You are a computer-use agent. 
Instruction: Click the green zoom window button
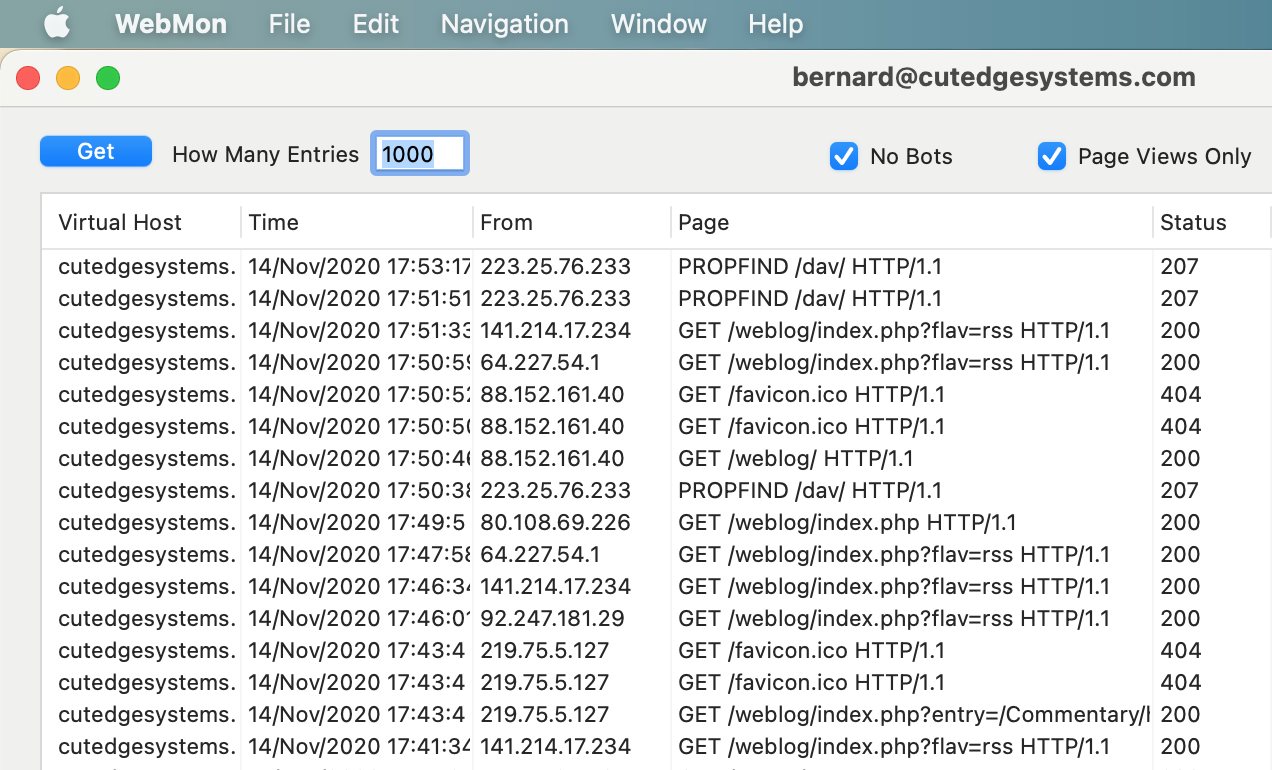point(108,78)
